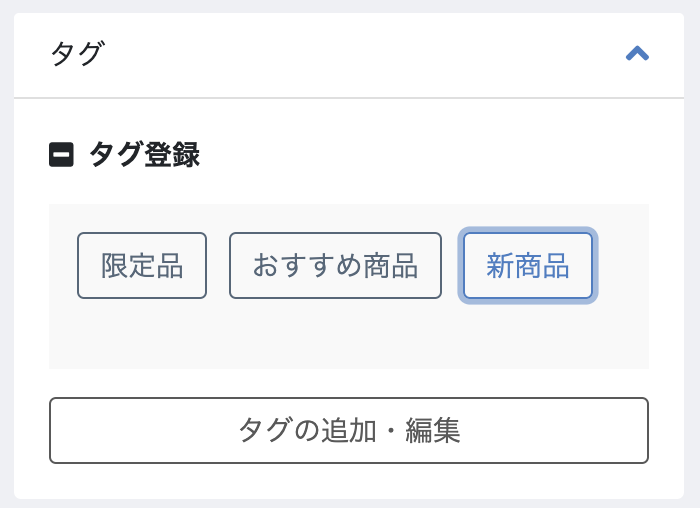This screenshot has width=700, height=508.
Task: Click the タグ登録 section heading
Action: coord(144,155)
